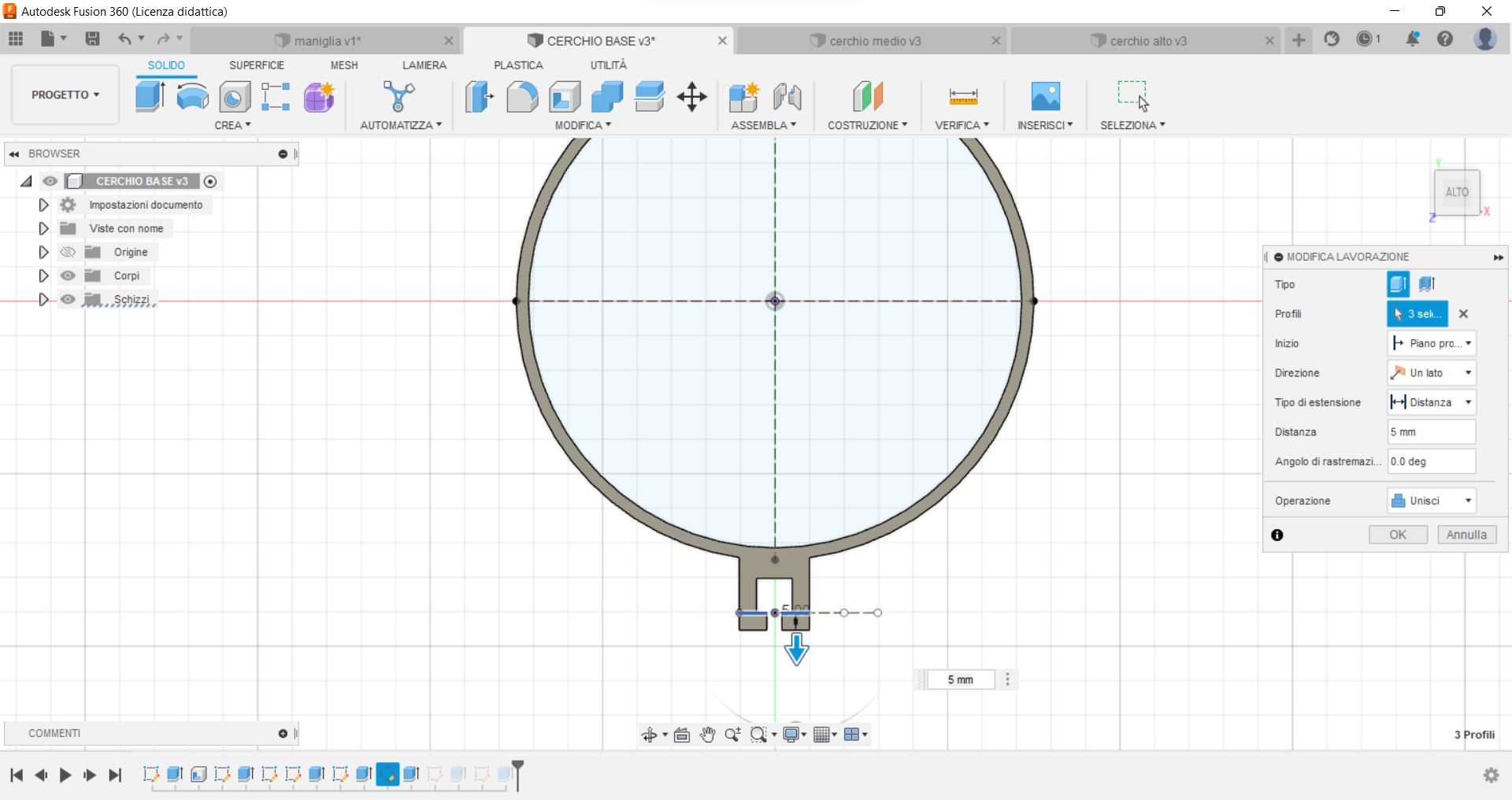Viewport: 1512px width, 800px height.
Task: Toggle Schizzi visibility eye
Action: (x=69, y=299)
